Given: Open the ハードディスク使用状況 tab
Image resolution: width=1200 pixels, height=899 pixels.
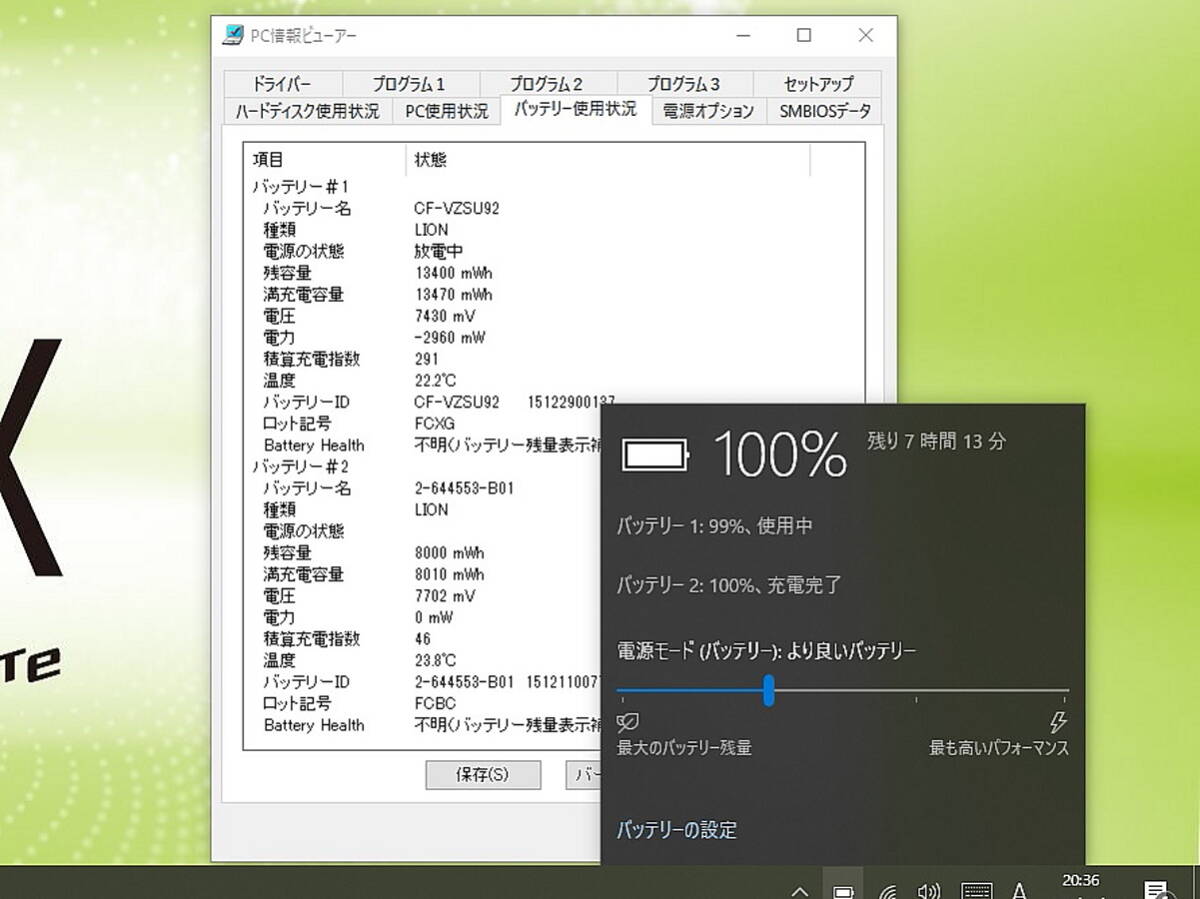Looking at the screenshot, I should click(x=307, y=111).
